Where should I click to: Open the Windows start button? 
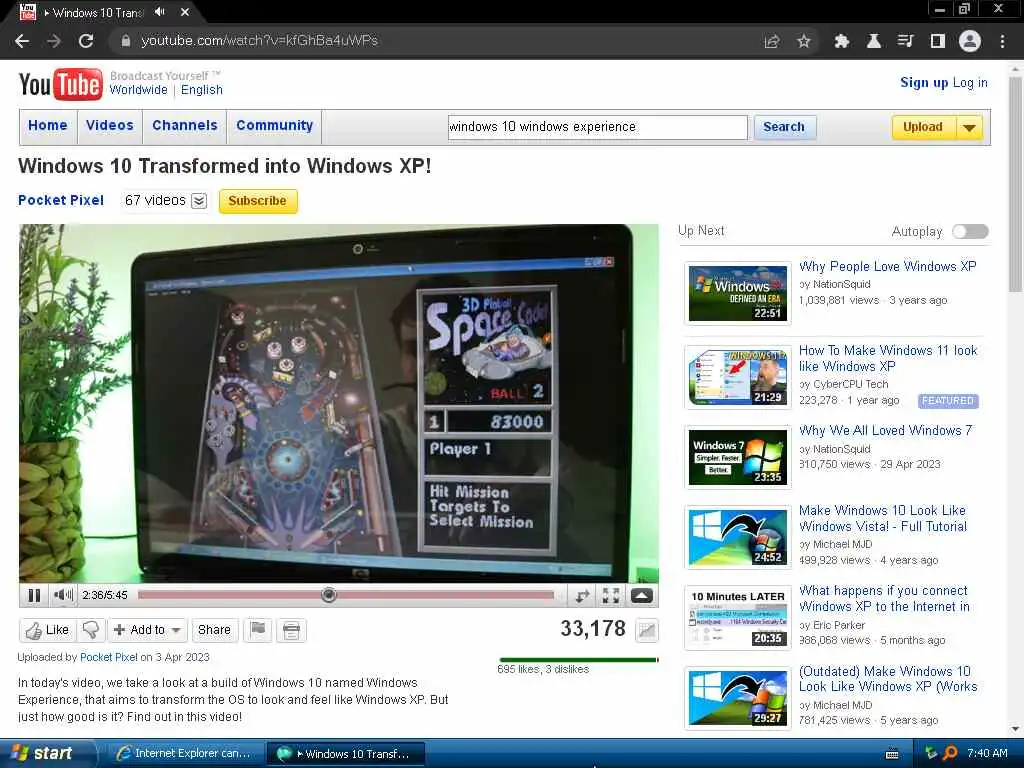click(46, 753)
